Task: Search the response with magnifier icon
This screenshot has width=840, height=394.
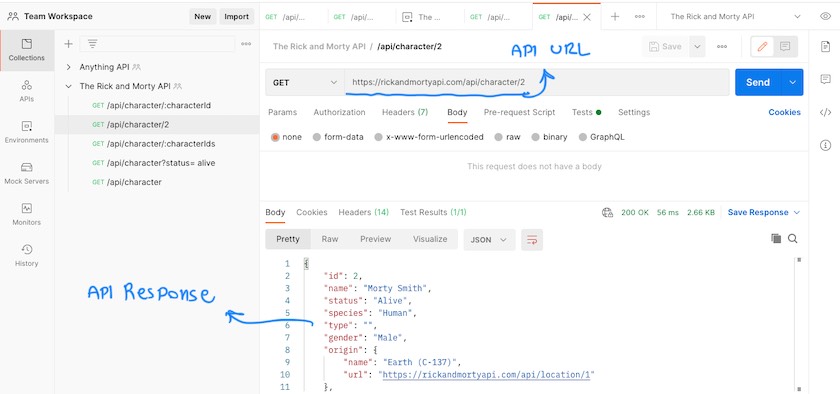Action: pos(793,239)
